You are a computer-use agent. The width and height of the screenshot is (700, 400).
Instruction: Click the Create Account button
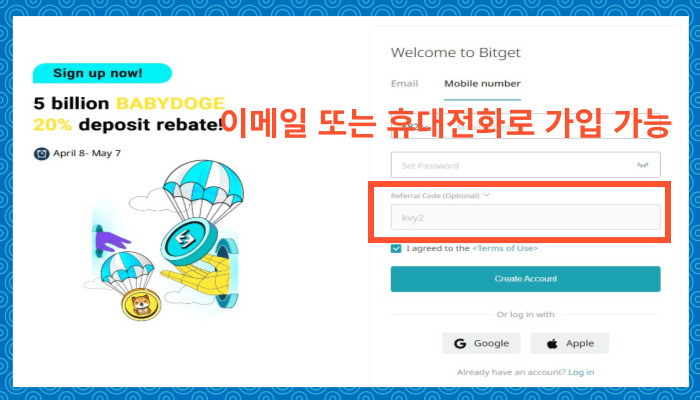(x=525, y=279)
